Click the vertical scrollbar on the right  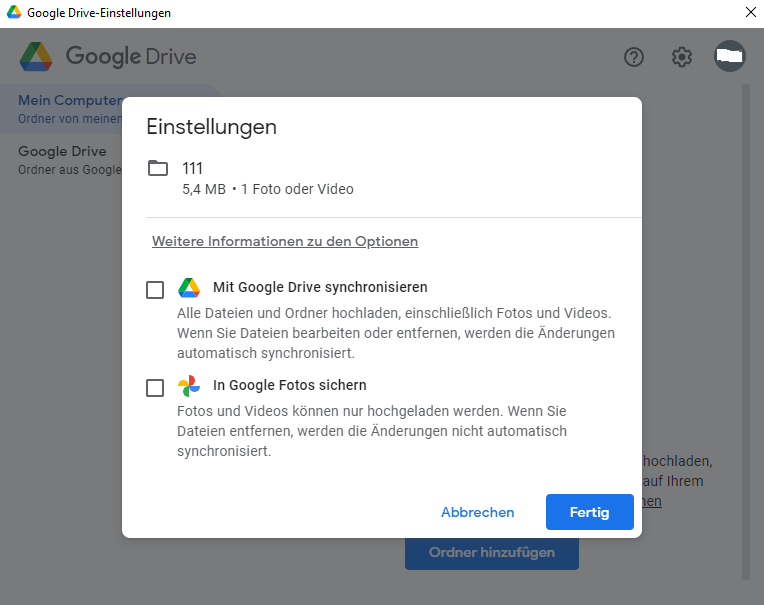(x=745, y=330)
